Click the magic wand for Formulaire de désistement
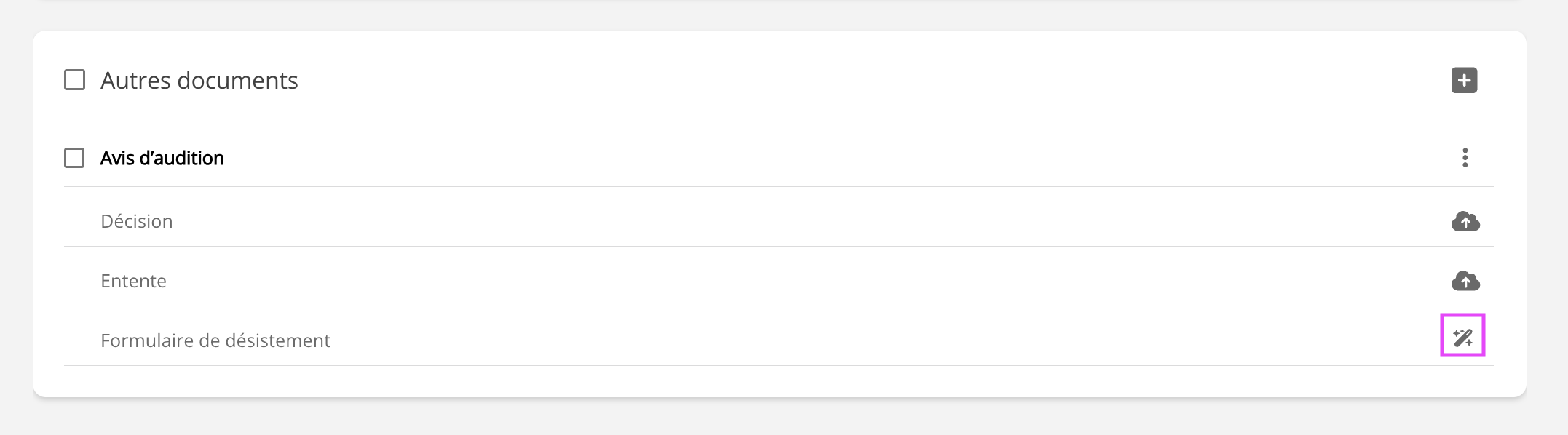1568x435 pixels. 1462,337
